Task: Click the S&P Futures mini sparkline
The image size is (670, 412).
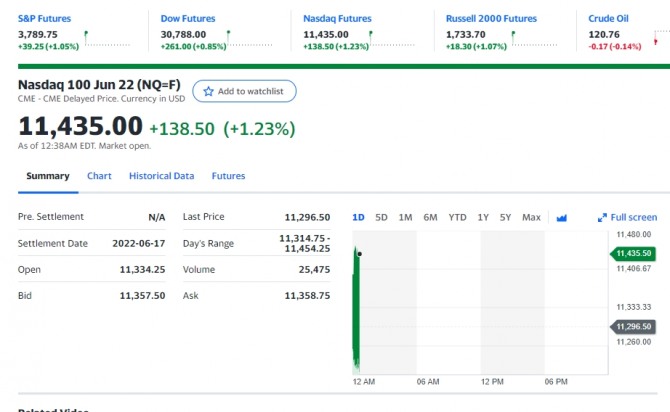Action: (x=110, y=40)
